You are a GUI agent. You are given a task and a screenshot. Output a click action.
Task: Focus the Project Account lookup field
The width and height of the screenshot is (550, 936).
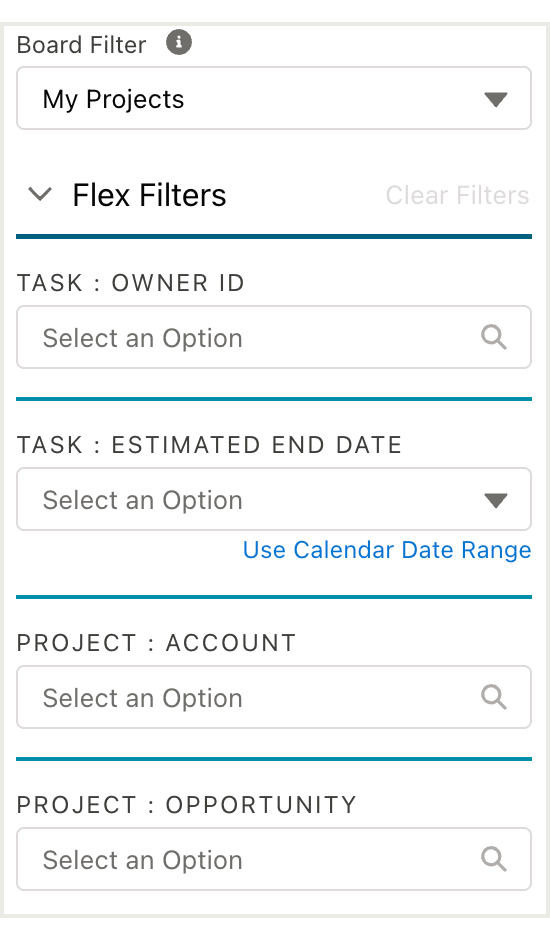274,697
